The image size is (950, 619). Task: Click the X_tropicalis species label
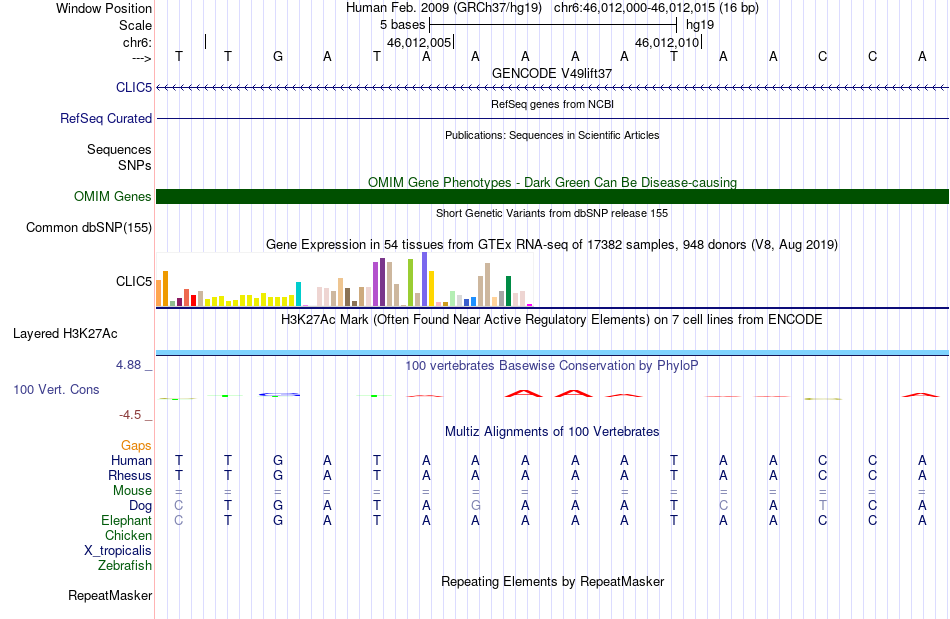(x=118, y=551)
